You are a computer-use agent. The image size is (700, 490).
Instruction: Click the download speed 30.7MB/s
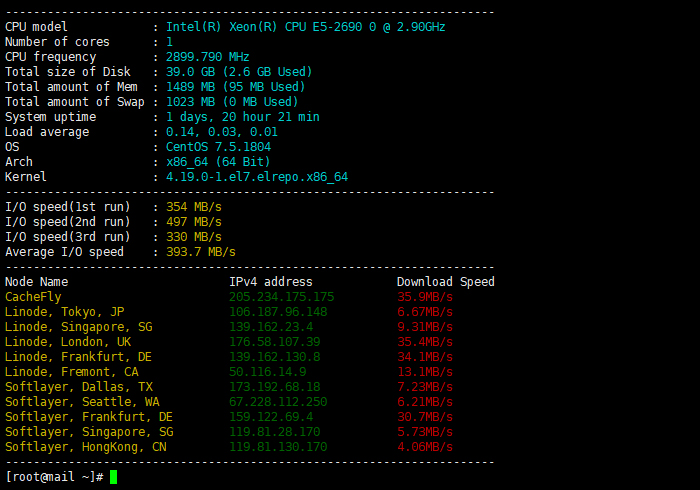point(425,417)
